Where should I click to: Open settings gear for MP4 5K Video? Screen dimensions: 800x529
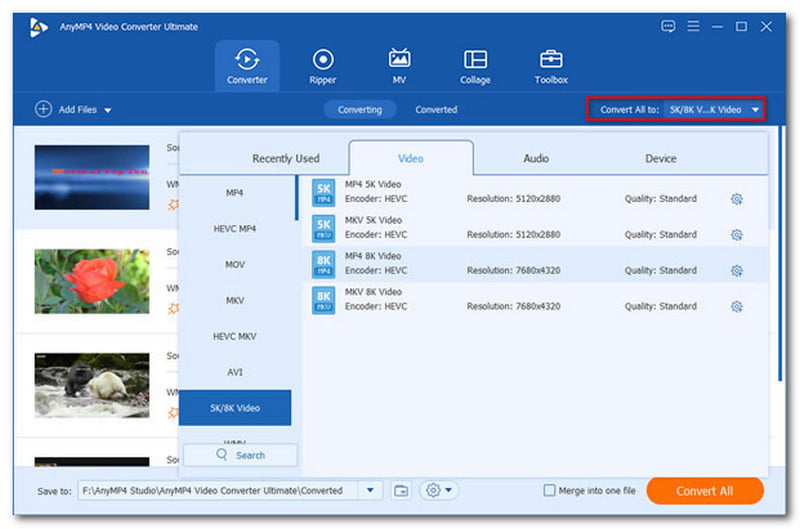point(737,199)
